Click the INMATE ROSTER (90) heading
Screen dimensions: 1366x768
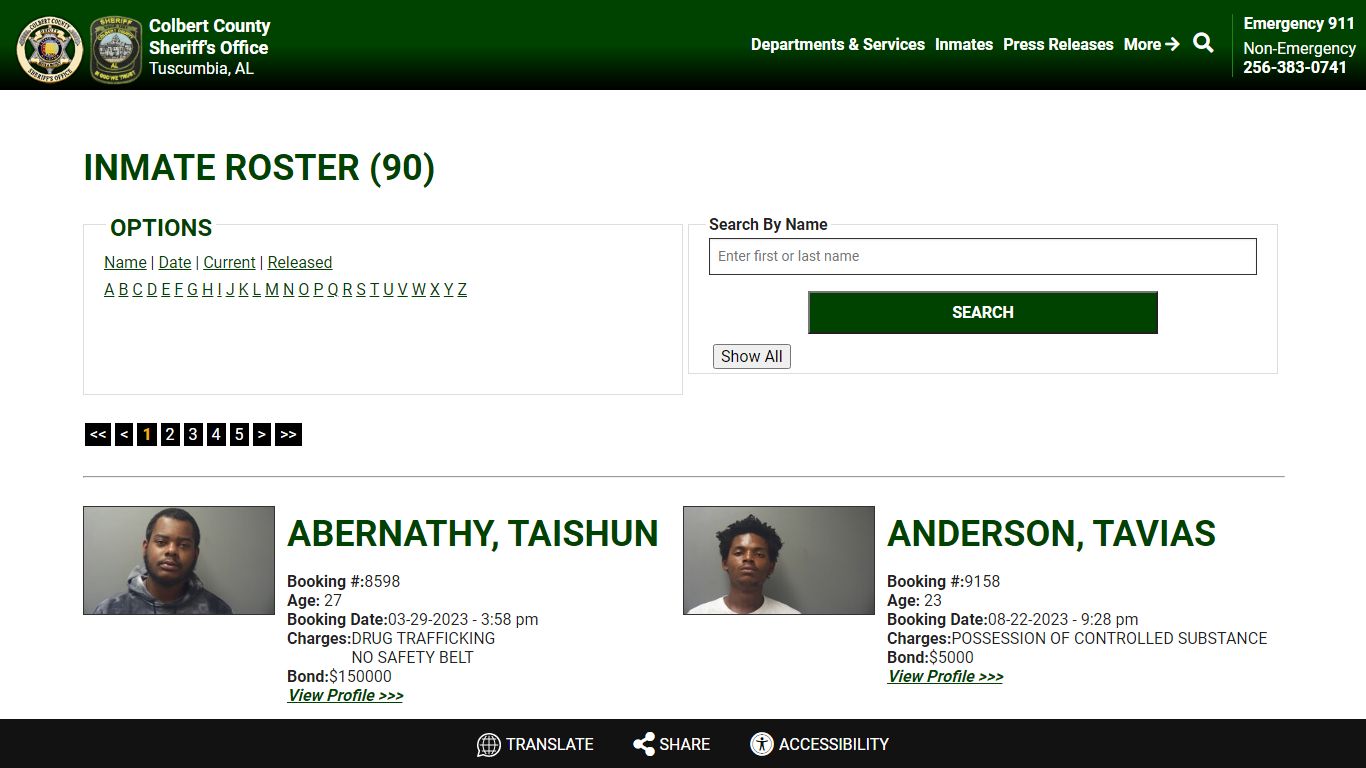[x=259, y=168]
